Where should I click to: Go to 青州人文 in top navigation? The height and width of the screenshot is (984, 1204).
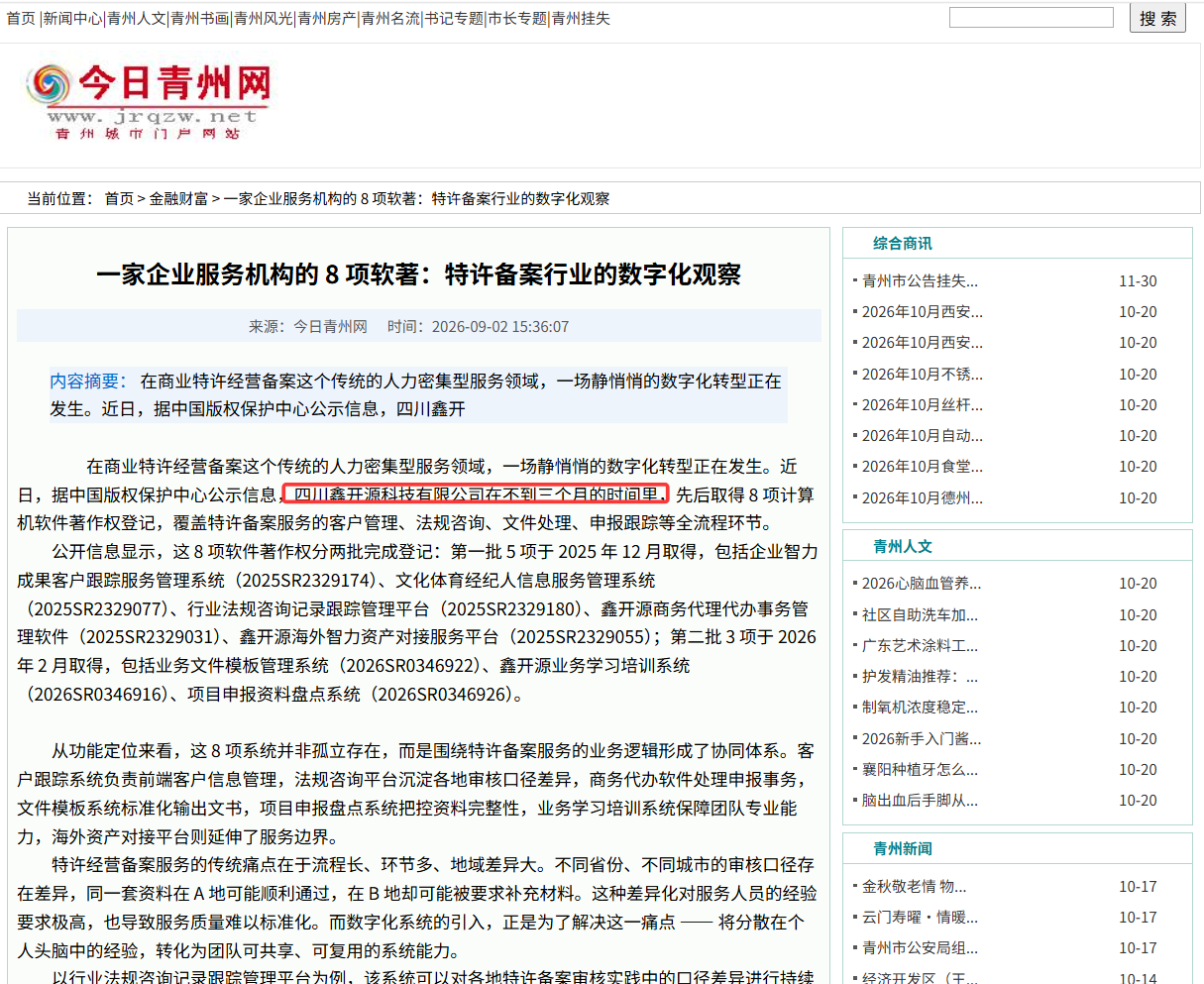click(136, 18)
